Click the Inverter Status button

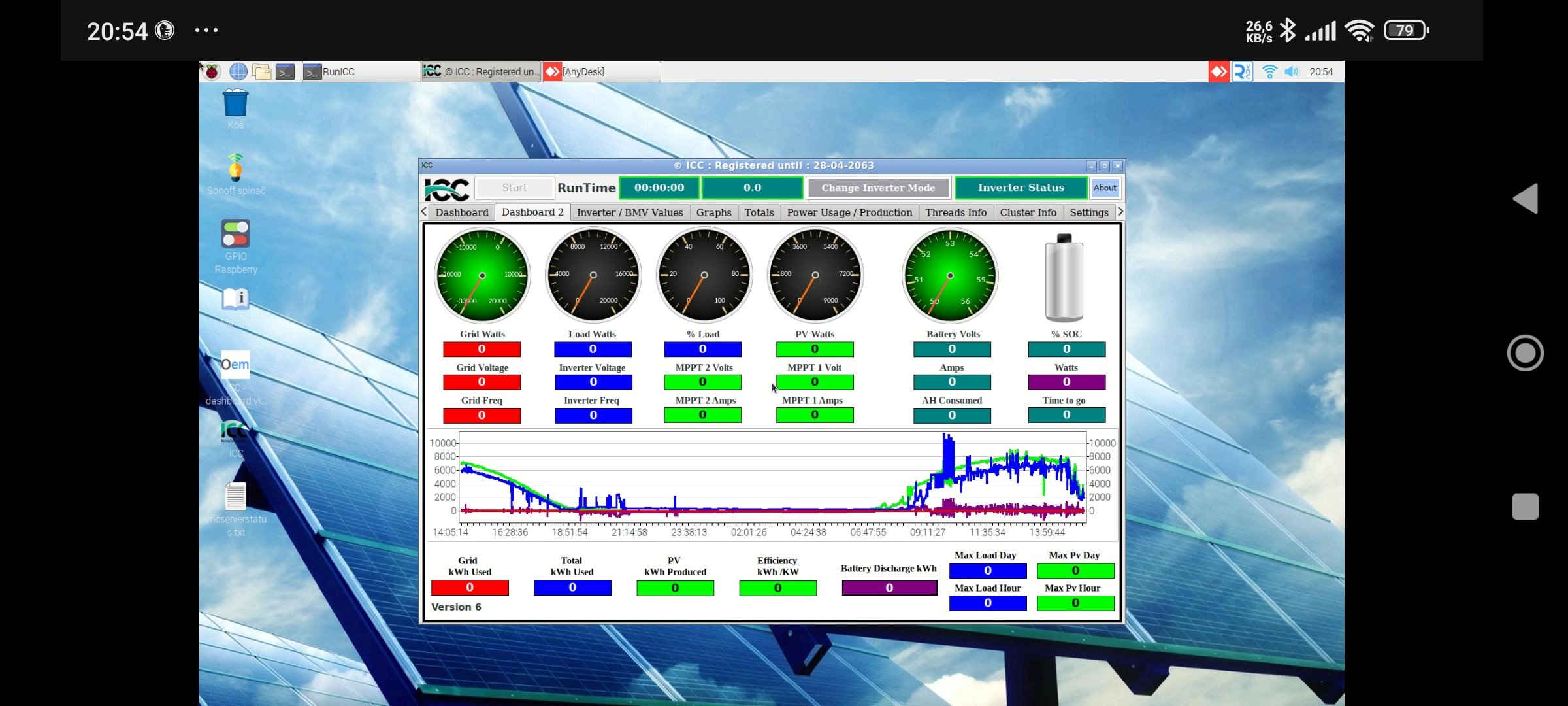point(1021,188)
